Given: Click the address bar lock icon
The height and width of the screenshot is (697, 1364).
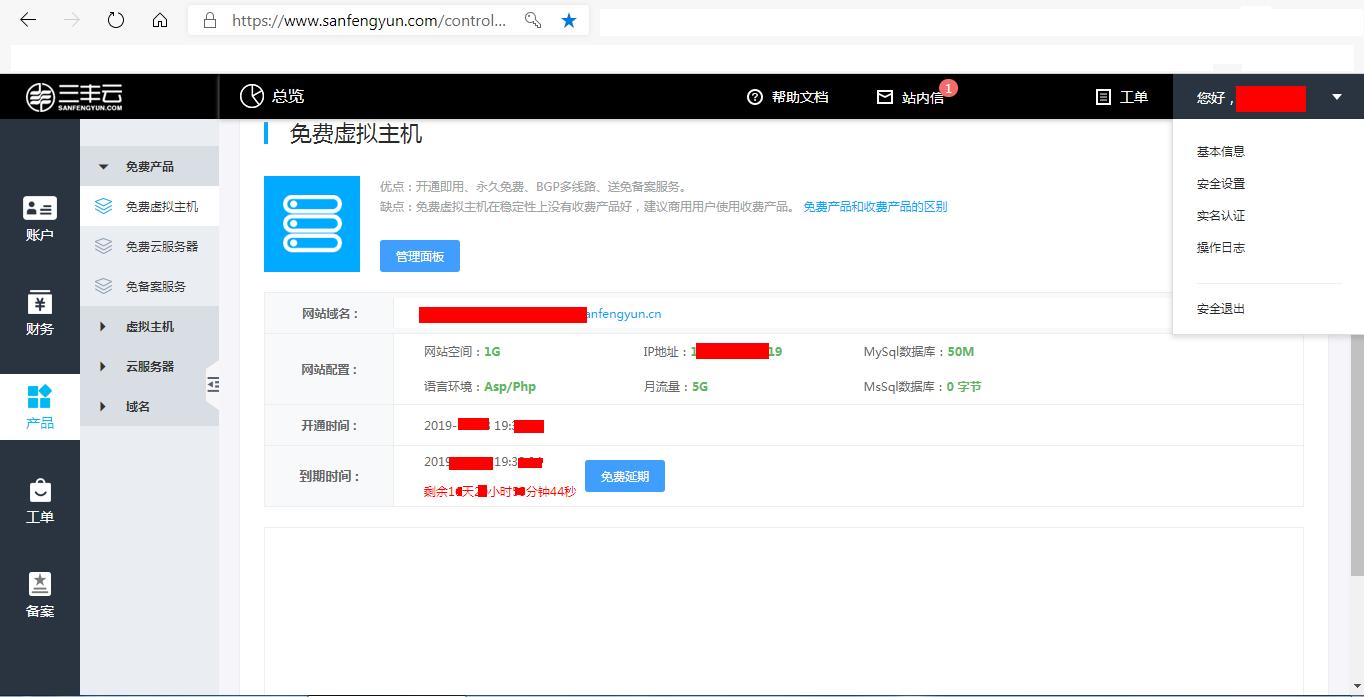Looking at the screenshot, I should 209,20.
